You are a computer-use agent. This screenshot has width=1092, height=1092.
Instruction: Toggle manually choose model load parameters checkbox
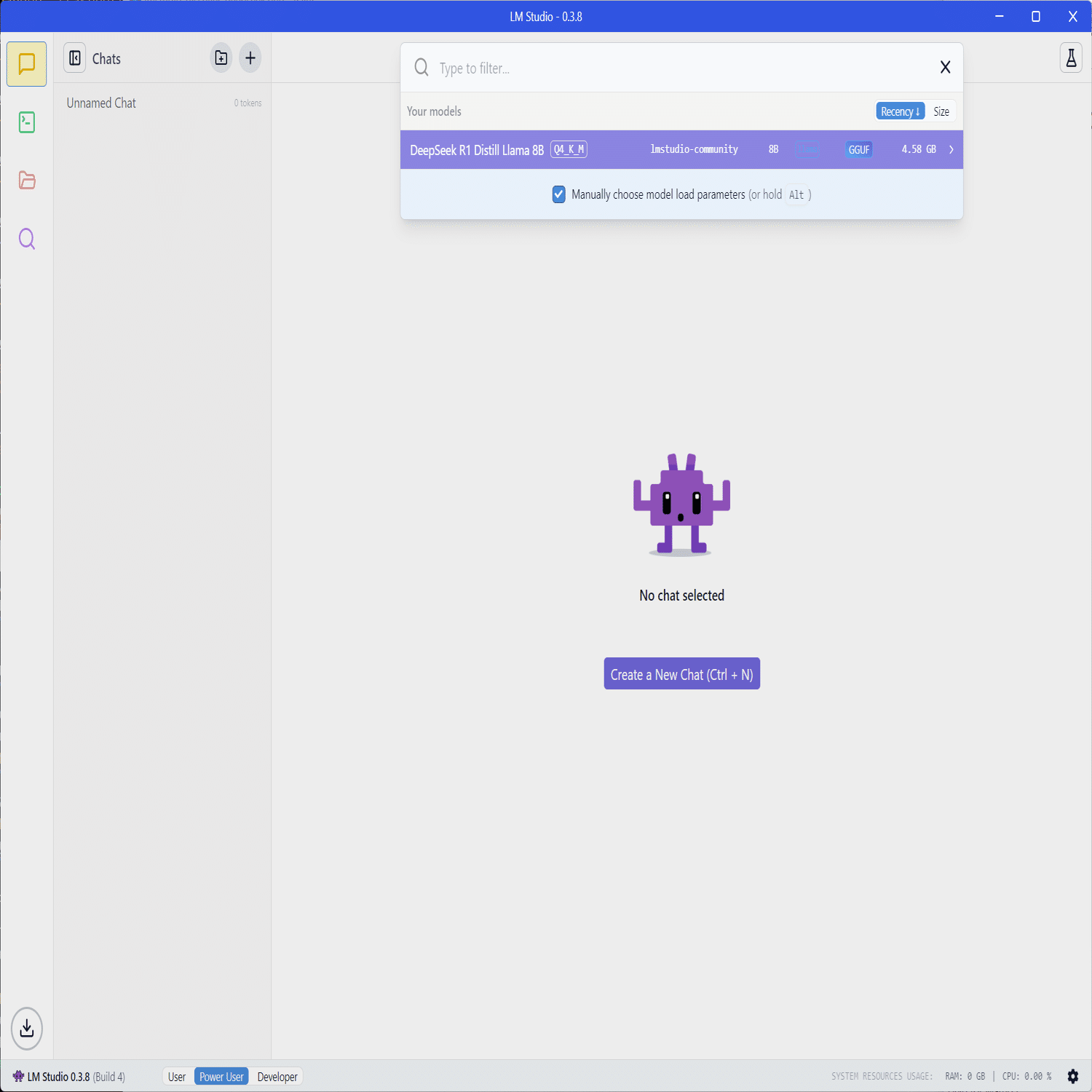click(559, 194)
